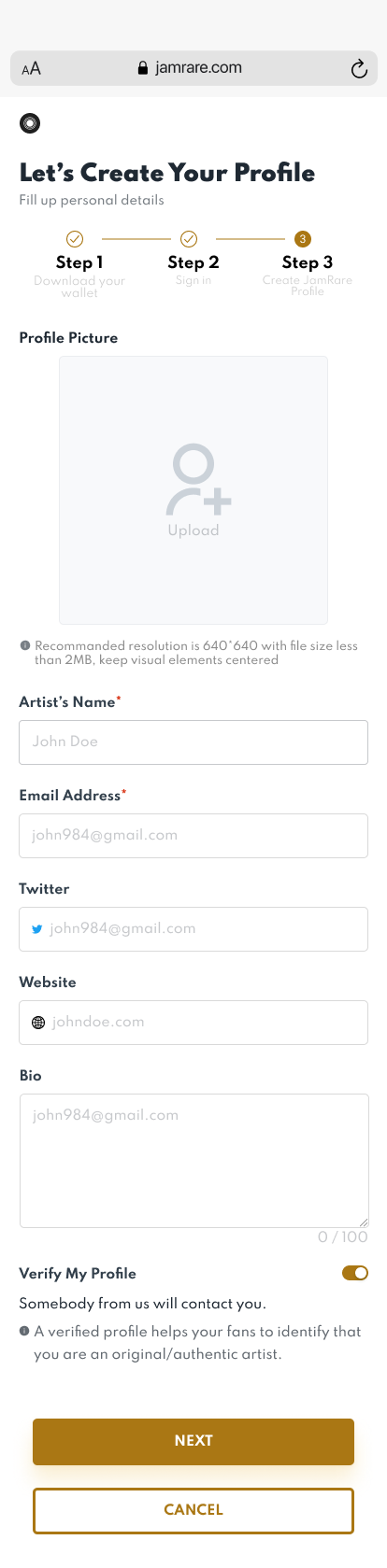Tap the JamRare logo icon

click(x=30, y=123)
